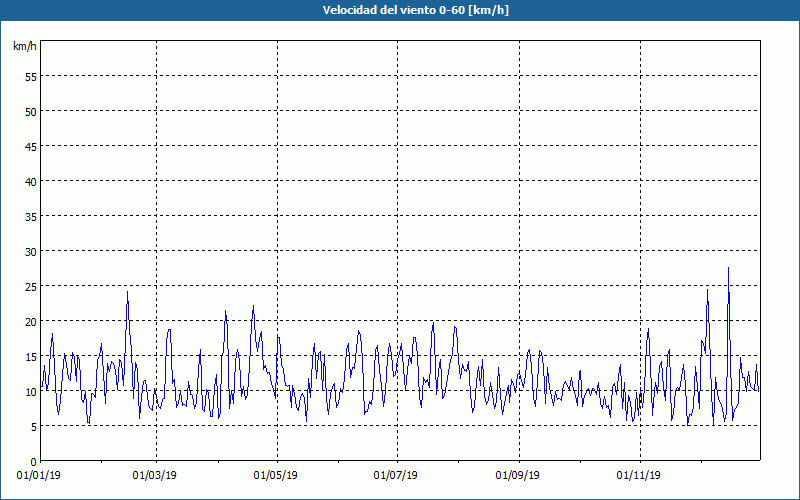Click the y-axis value 5
This screenshot has height=500, width=800.
pos(34,427)
